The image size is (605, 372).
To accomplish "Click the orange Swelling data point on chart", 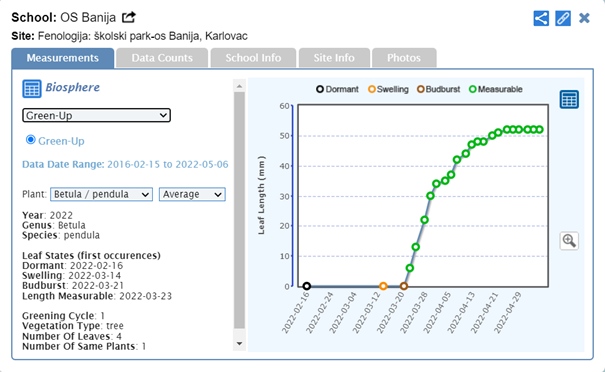I will (383, 286).
